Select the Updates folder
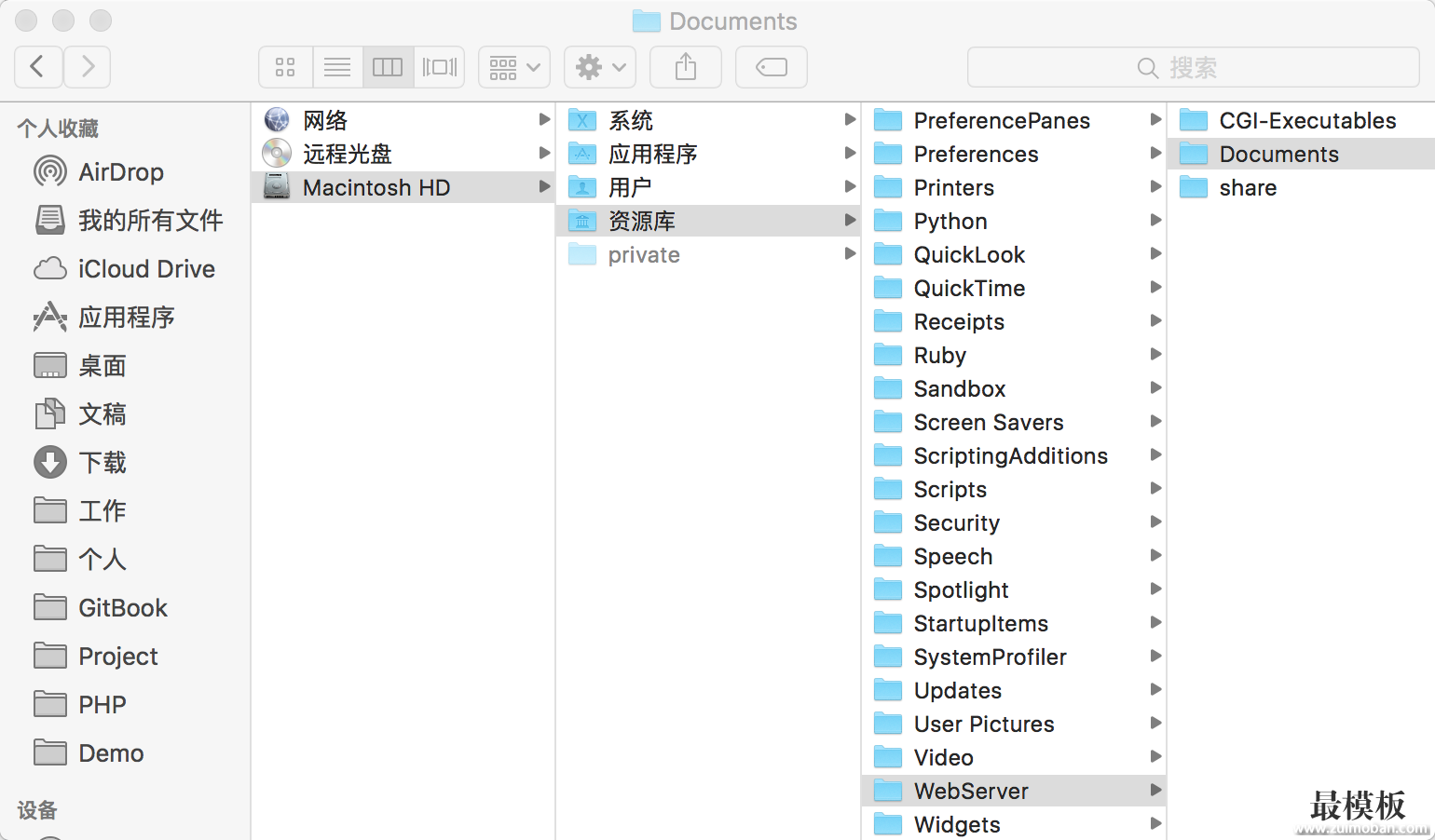Screen dimensions: 1435x840 pyautogui.click(x=1015, y=690)
